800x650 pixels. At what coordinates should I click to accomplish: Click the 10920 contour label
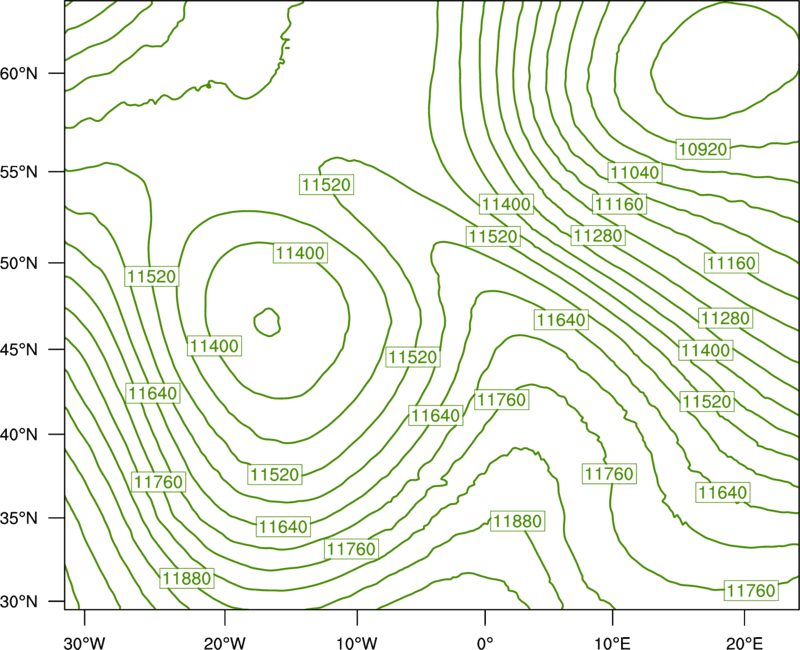coord(703,149)
